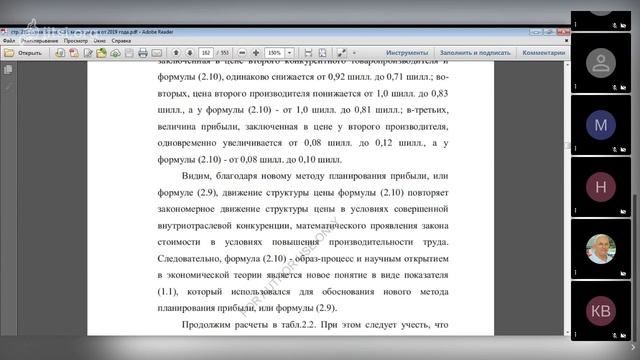This screenshot has height=360, width=640.
Task: Click the participant panel's vertical scrollbar
Action: coord(634,268)
